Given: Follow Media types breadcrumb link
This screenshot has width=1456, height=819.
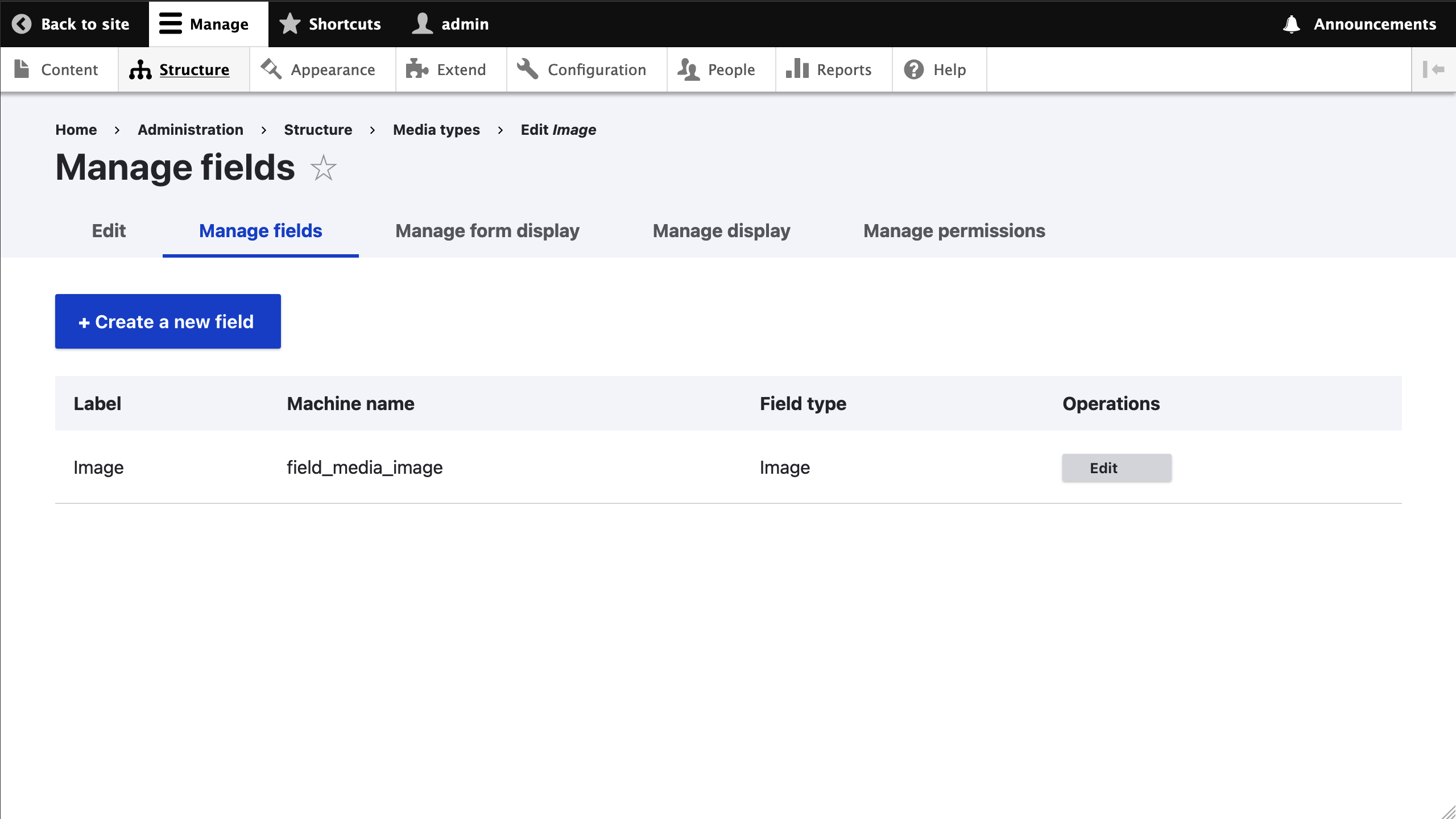Looking at the screenshot, I should (x=436, y=130).
